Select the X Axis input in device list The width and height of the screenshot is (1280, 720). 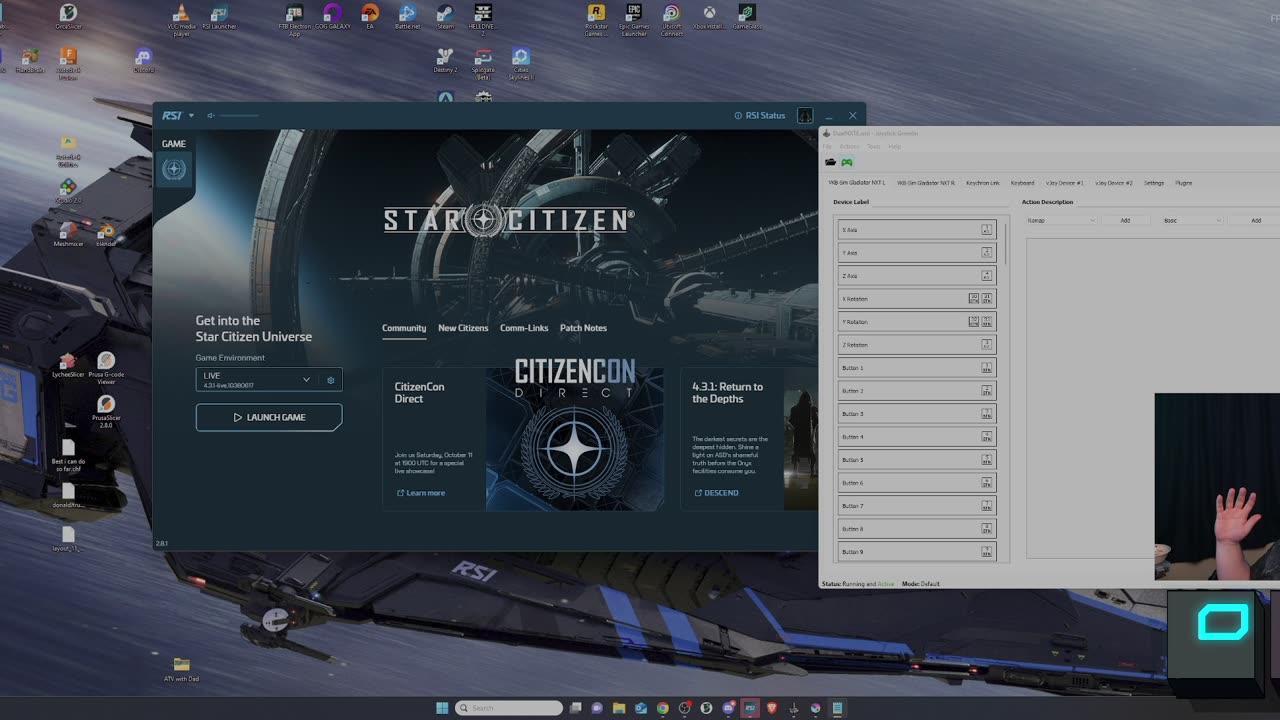908,230
